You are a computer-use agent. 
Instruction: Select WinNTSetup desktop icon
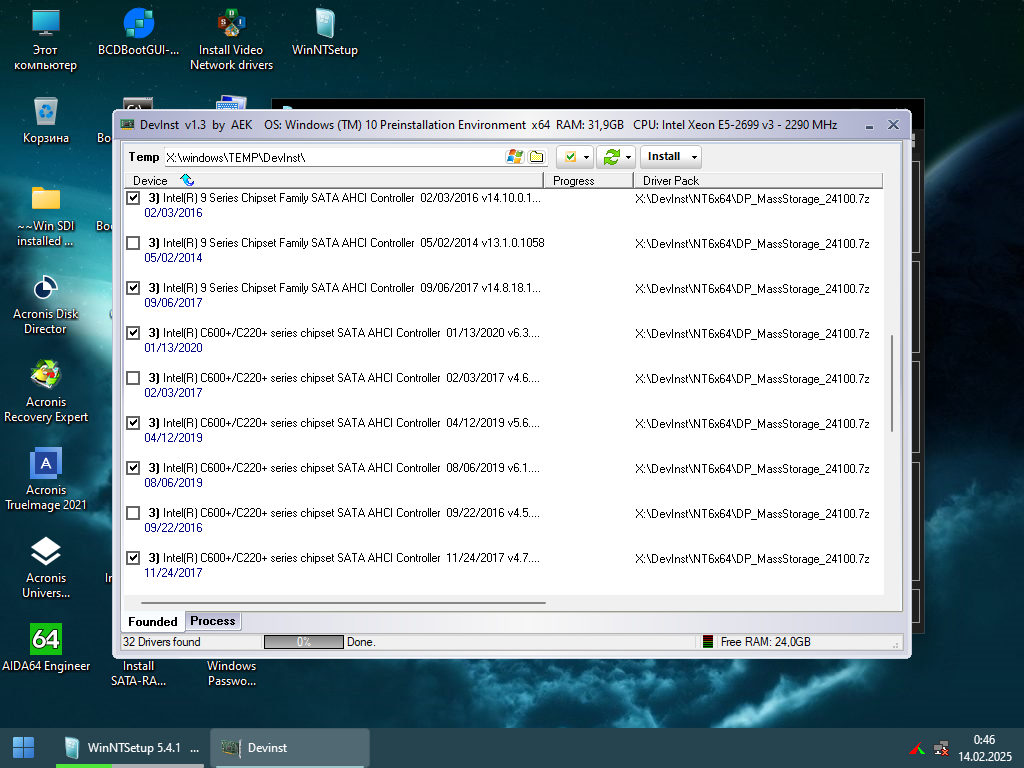point(325,33)
